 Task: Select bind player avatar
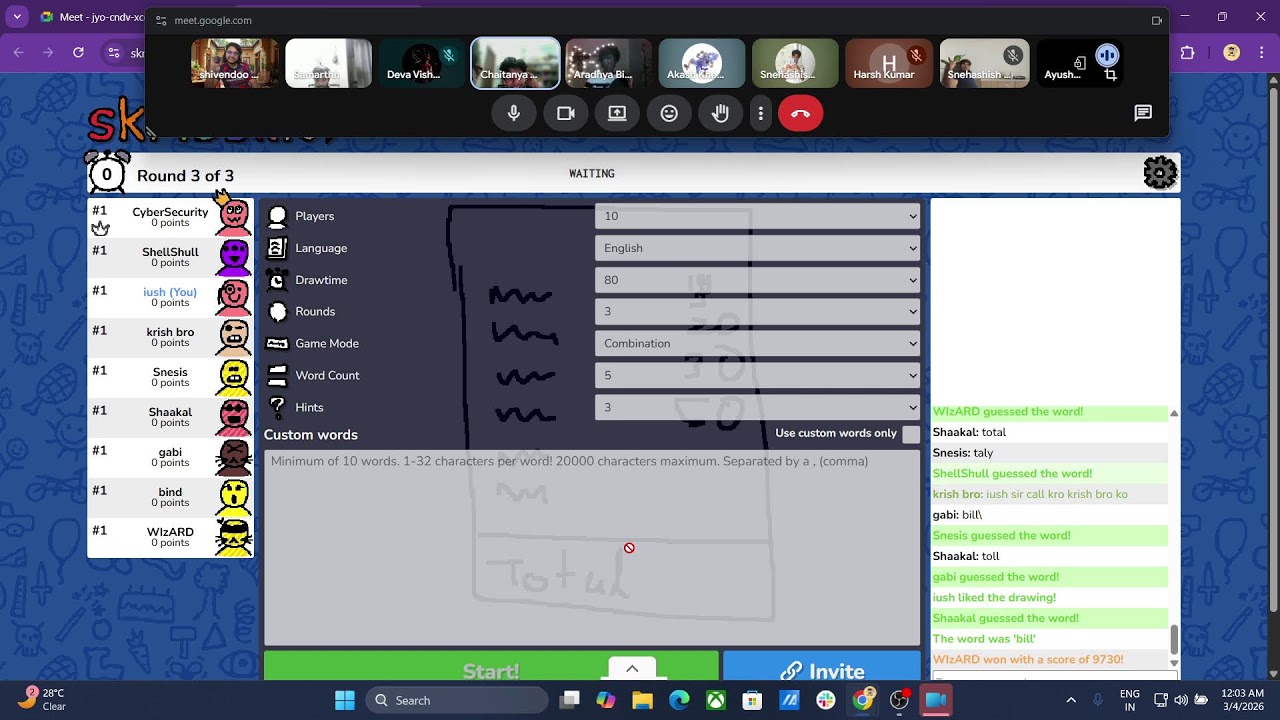click(233, 497)
